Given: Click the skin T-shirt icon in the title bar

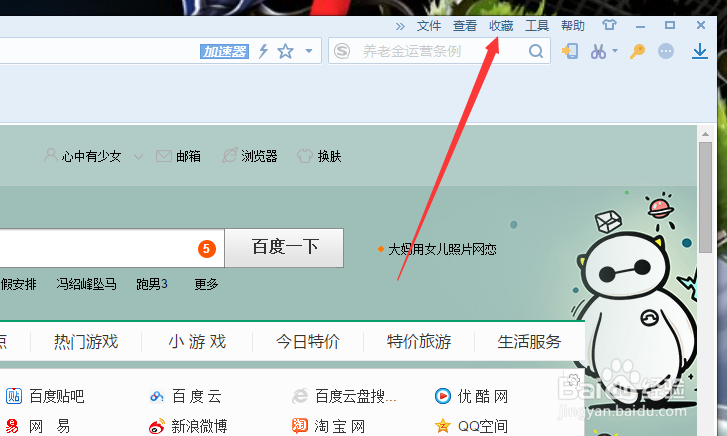Looking at the screenshot, I should tap(609, 25).
